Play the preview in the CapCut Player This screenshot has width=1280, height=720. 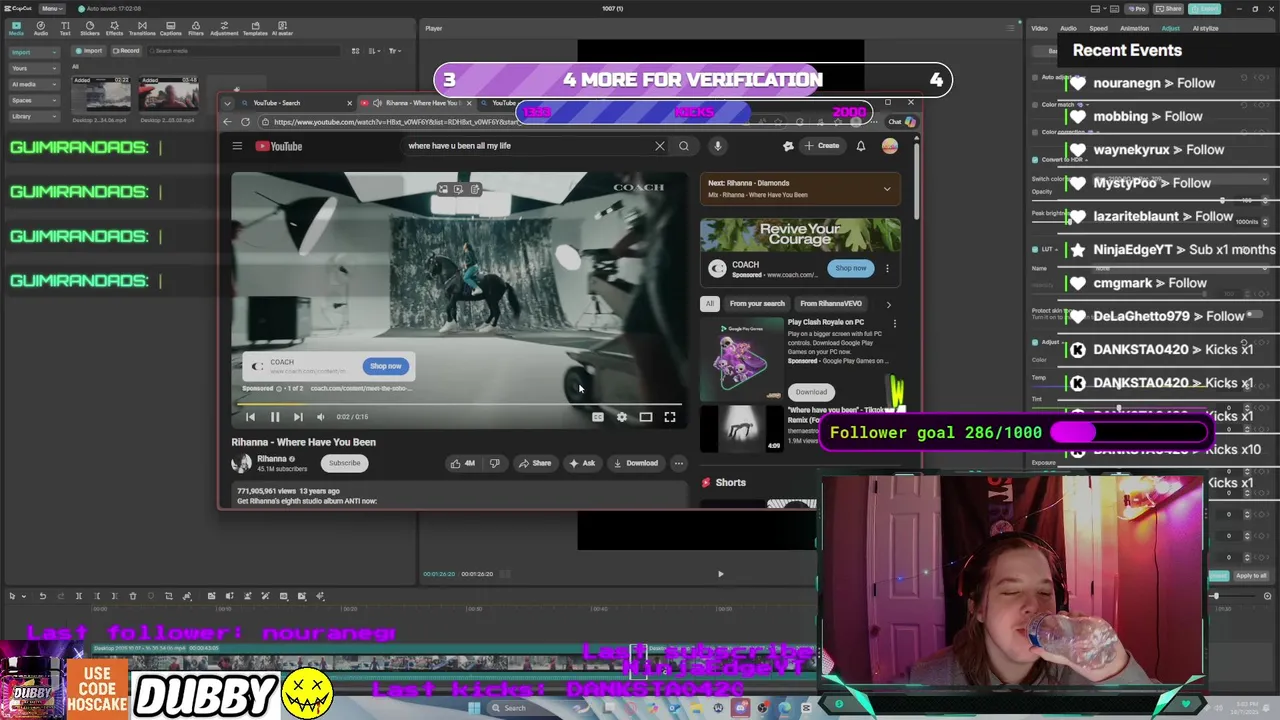[x=720, y=574]
